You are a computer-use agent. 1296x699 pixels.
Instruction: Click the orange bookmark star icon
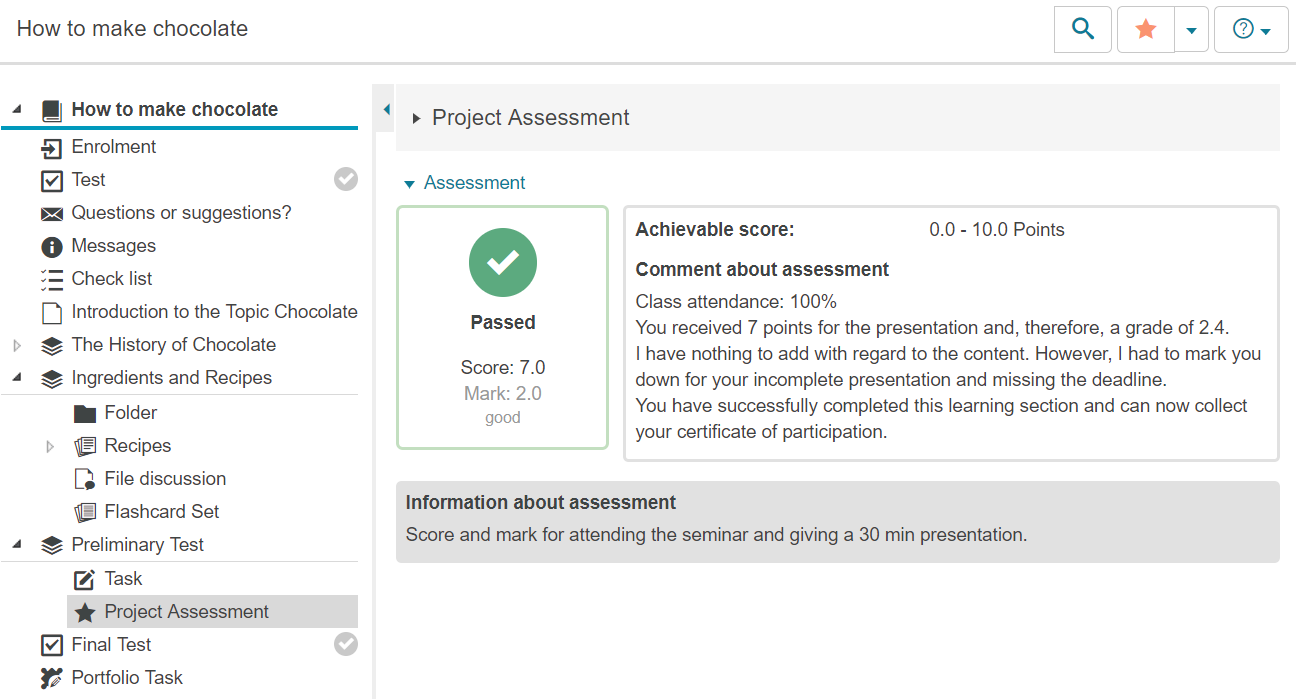tap(1146, 29)
